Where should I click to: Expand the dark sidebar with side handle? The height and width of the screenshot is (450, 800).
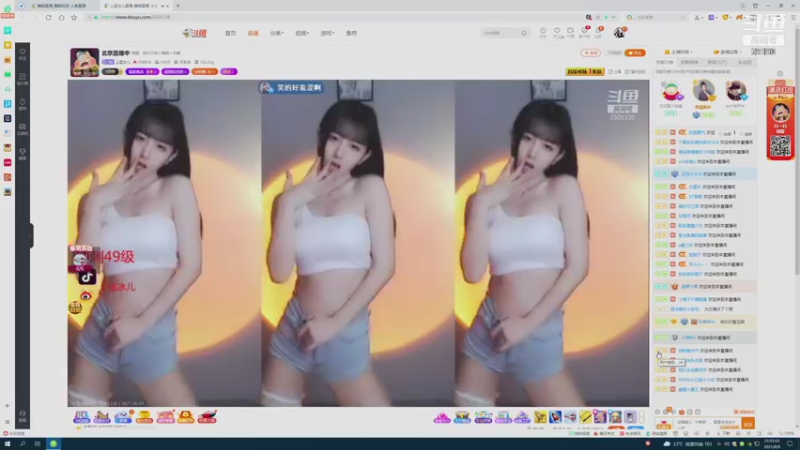[x=31, y=236]
